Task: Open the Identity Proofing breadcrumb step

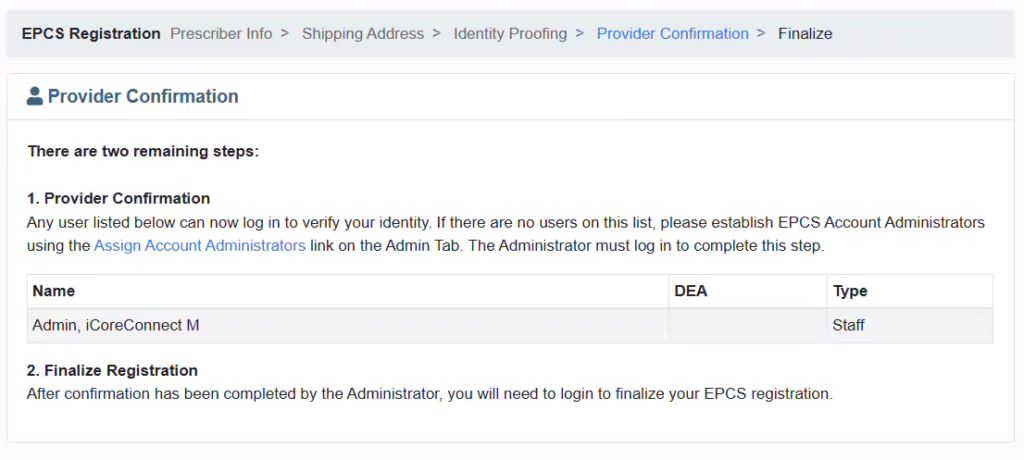Action: pyautogui.click(x=510, y=34)
